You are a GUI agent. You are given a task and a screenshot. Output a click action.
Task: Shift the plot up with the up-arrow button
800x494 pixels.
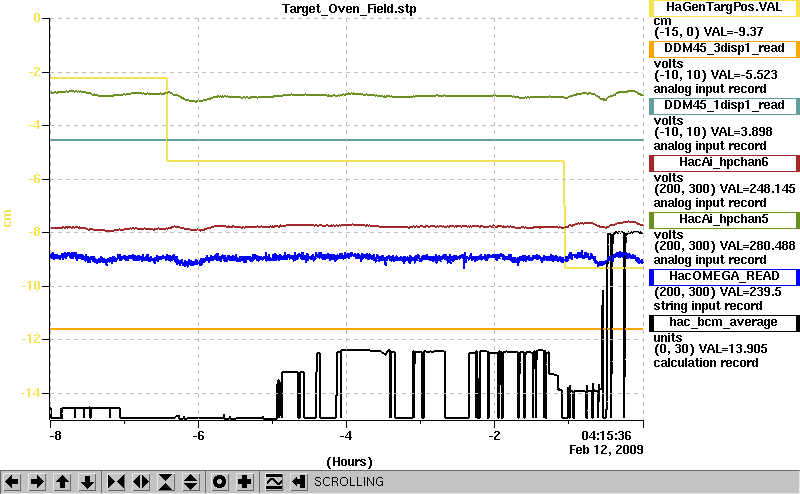click(62, 482)
